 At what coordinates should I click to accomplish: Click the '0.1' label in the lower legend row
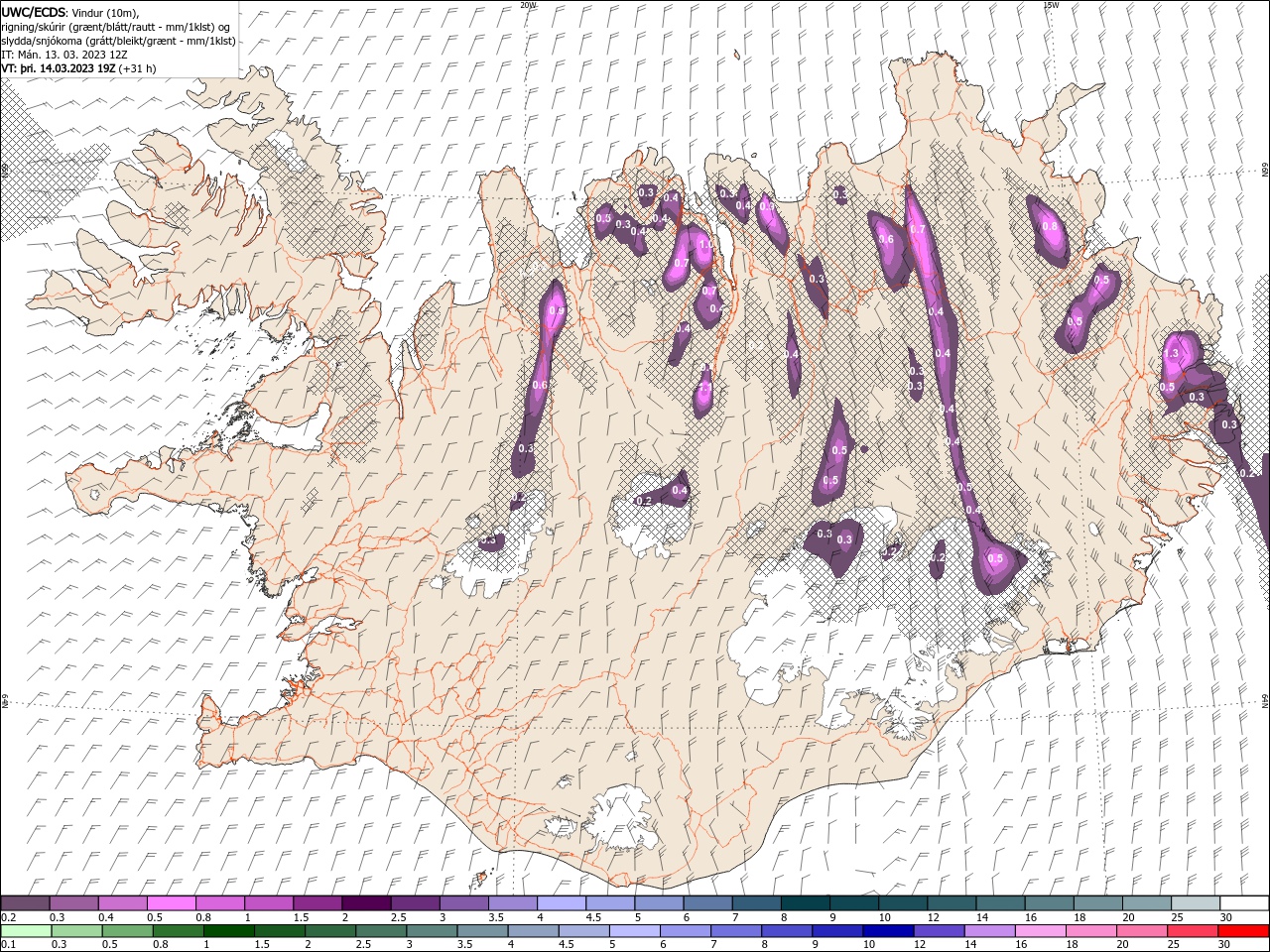pyautogui.click(x=8, y=945)
